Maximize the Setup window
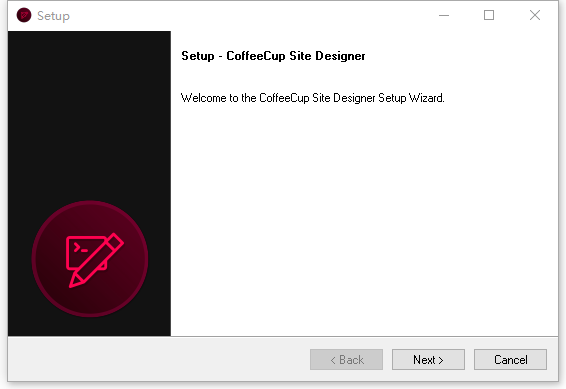The width and height of the screenshot is (566, 389). (489, 15)
